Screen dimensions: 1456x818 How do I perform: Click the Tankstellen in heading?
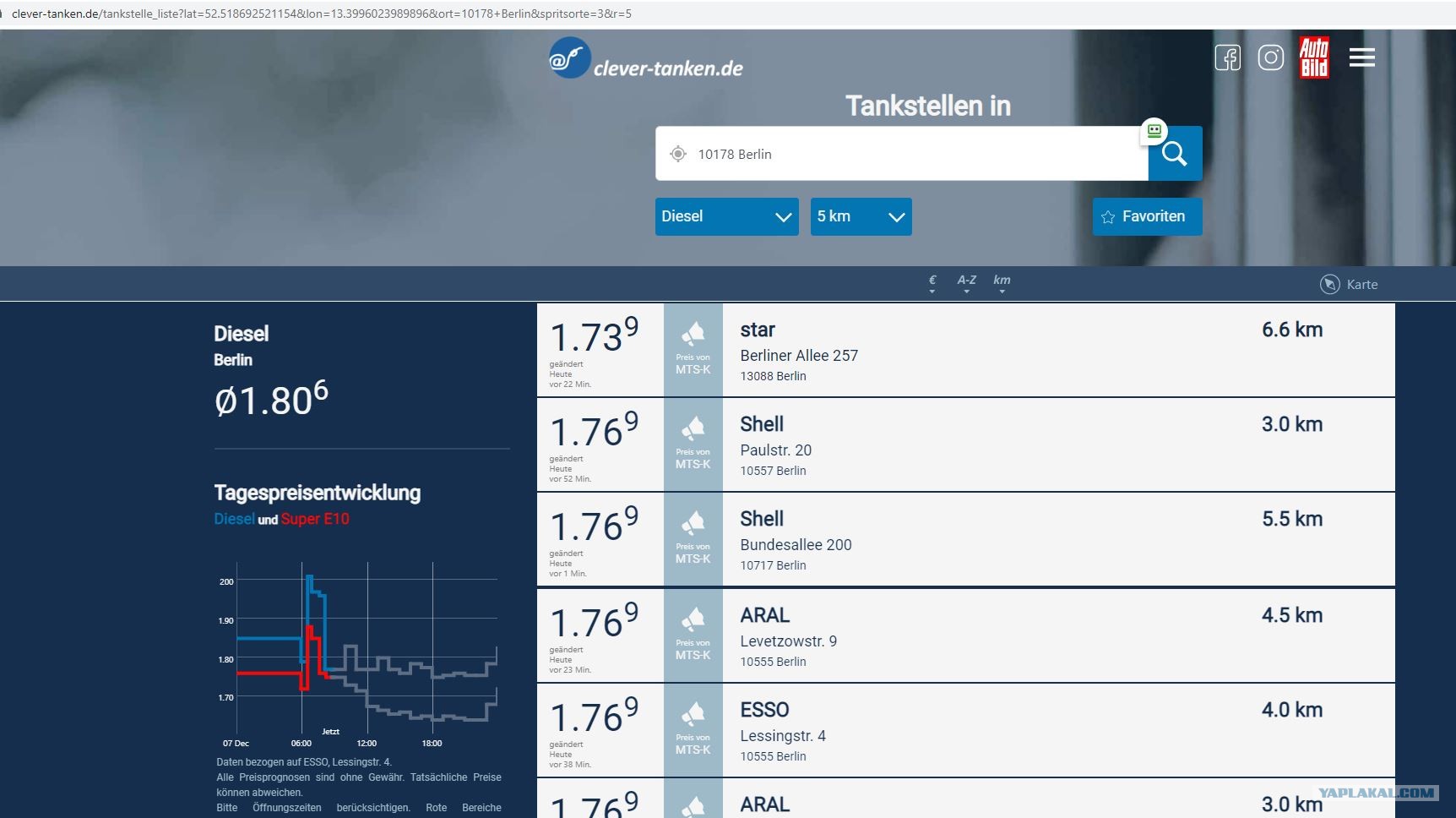coord(928,106)
